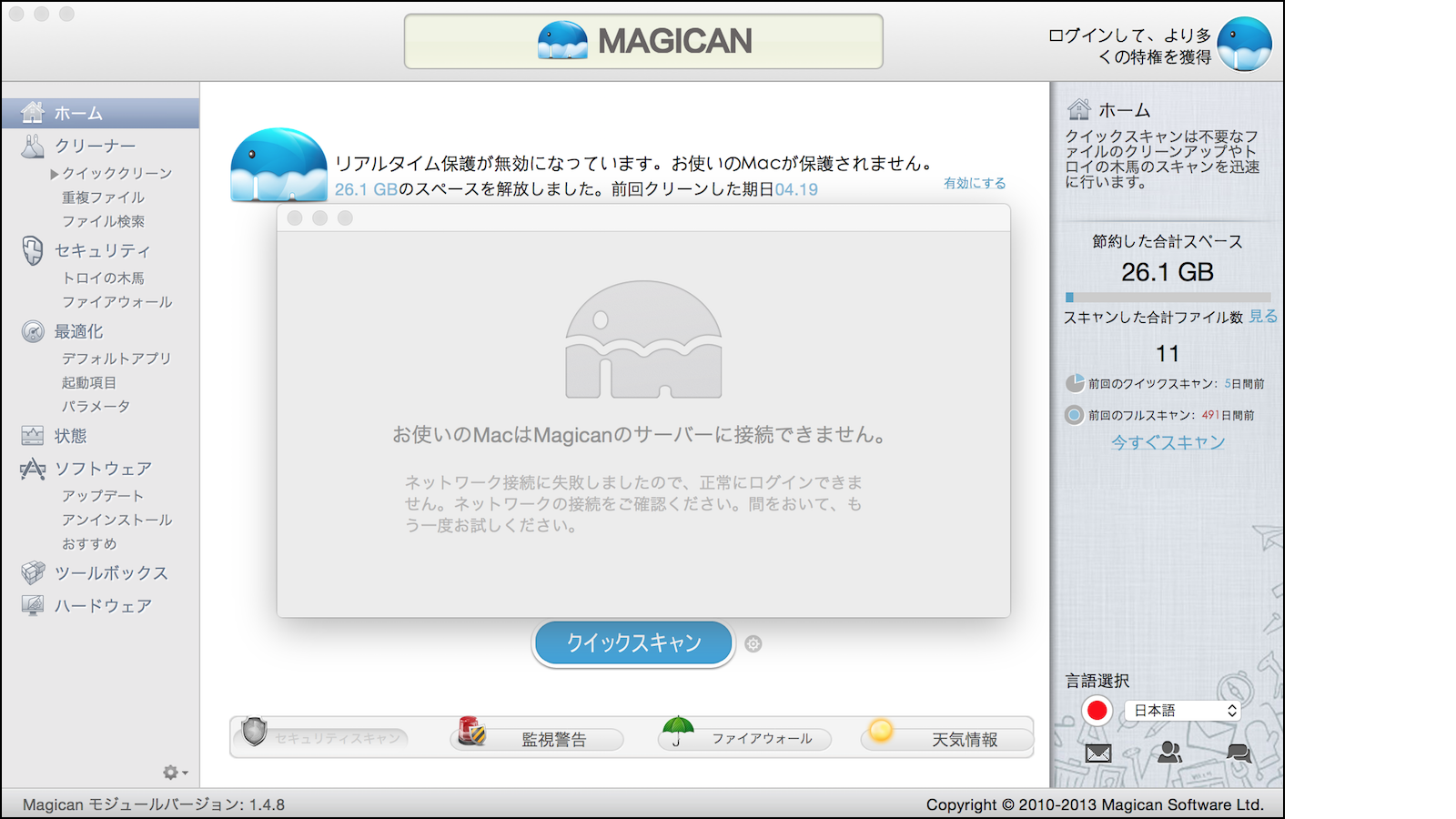Image resolution: width=1456 pixels, height=819 pixels.
Task: Open the mail envelope icon
Action: pyautogui.click(x=1098, y=753)
